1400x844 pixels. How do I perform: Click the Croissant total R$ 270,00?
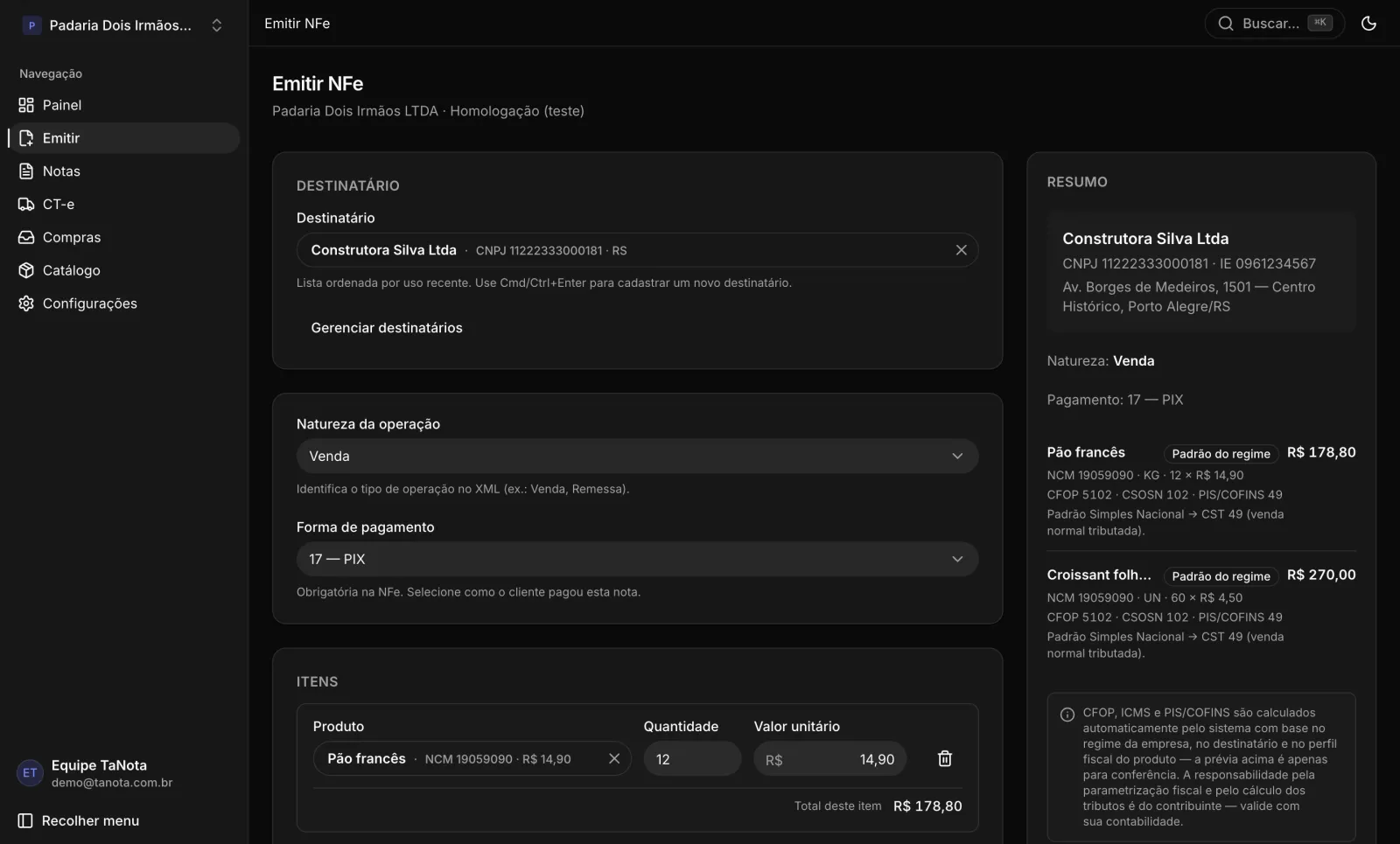coord(1321,575)
